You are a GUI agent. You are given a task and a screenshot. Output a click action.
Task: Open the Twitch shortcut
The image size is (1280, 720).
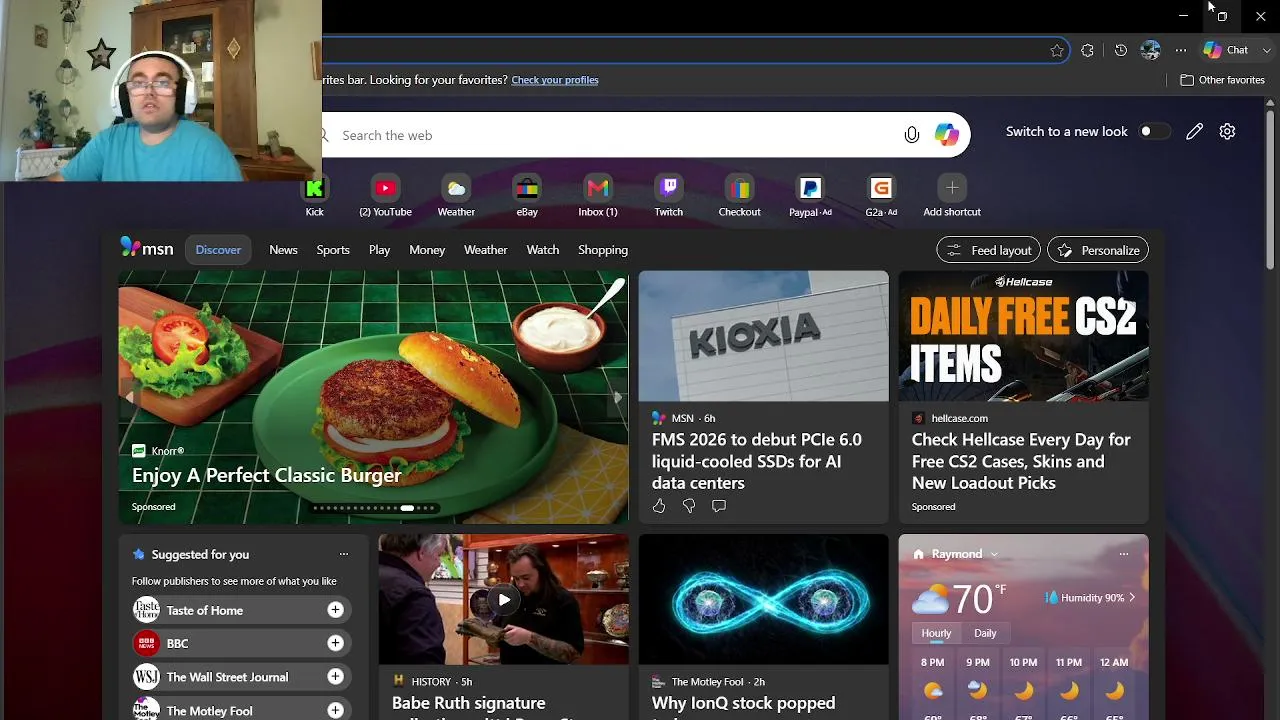(x=669, y=195)
